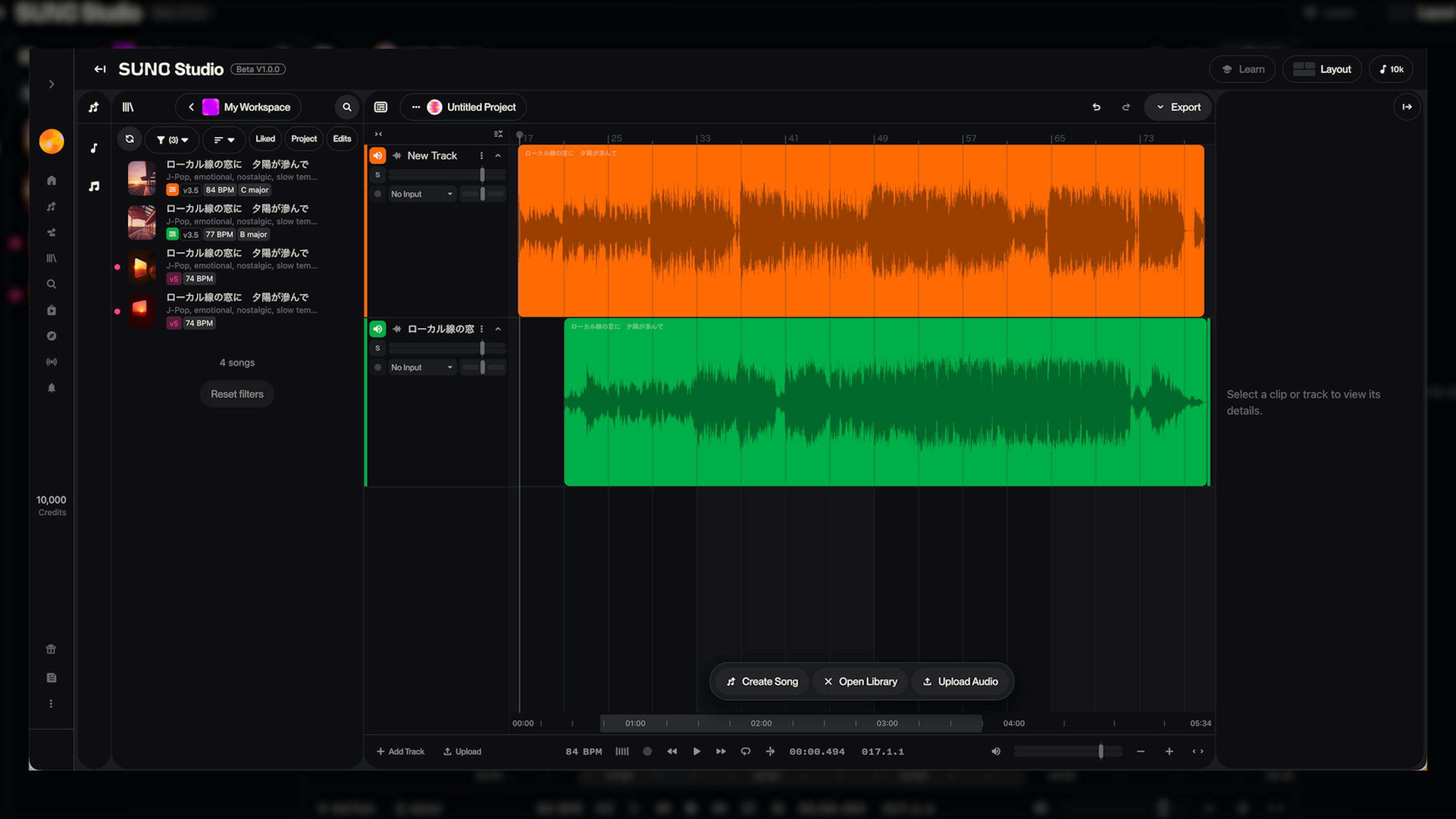Adjust the master volume slider in transport bar
This screenshot has width=1456, height=819.
(1100, 751)
